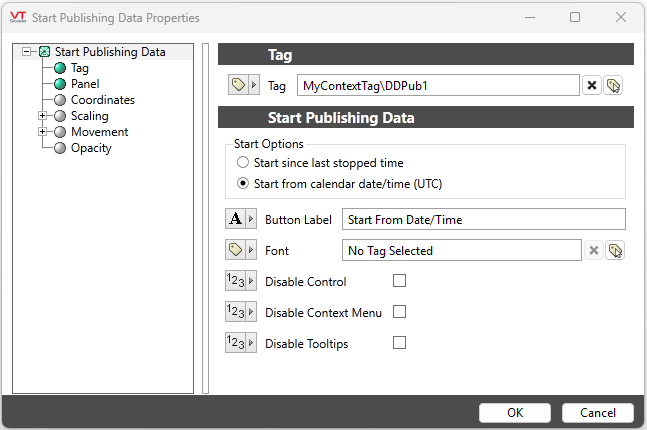This screenshot has height=430, width=647.
Task: Expand the Movement tree node
Action: [42, 132]
